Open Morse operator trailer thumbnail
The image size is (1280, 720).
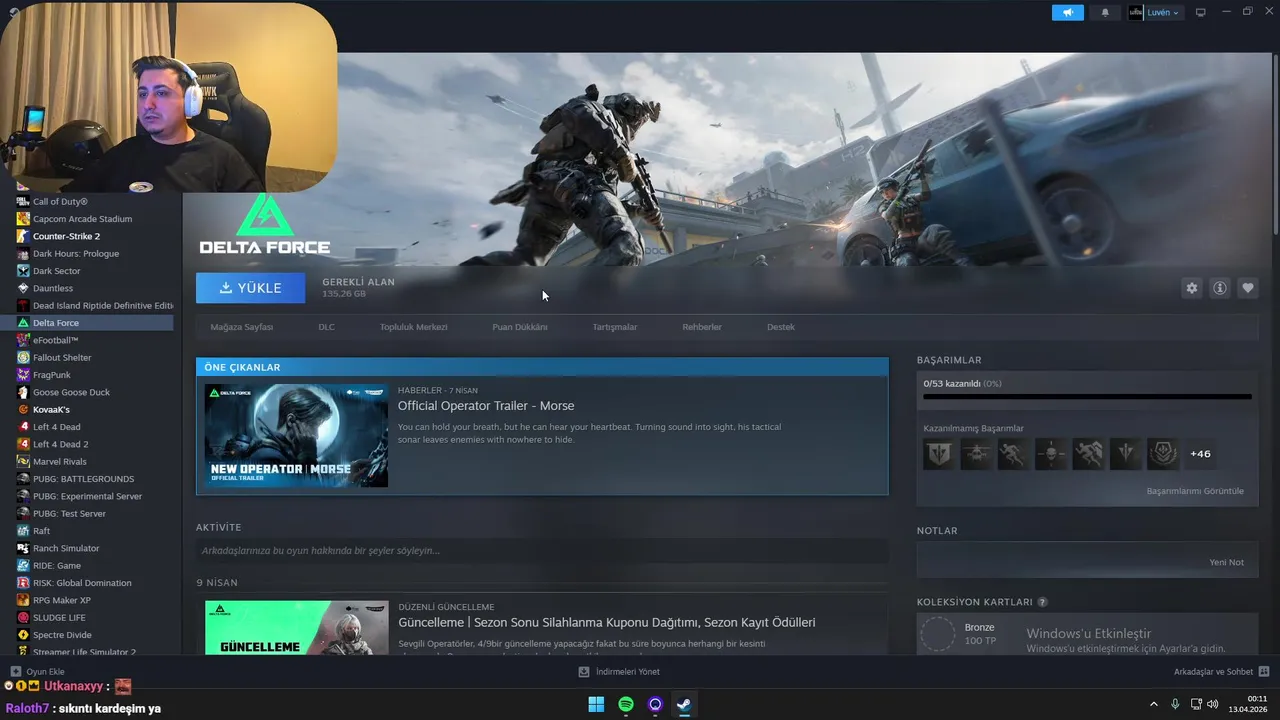click(296, 436)
